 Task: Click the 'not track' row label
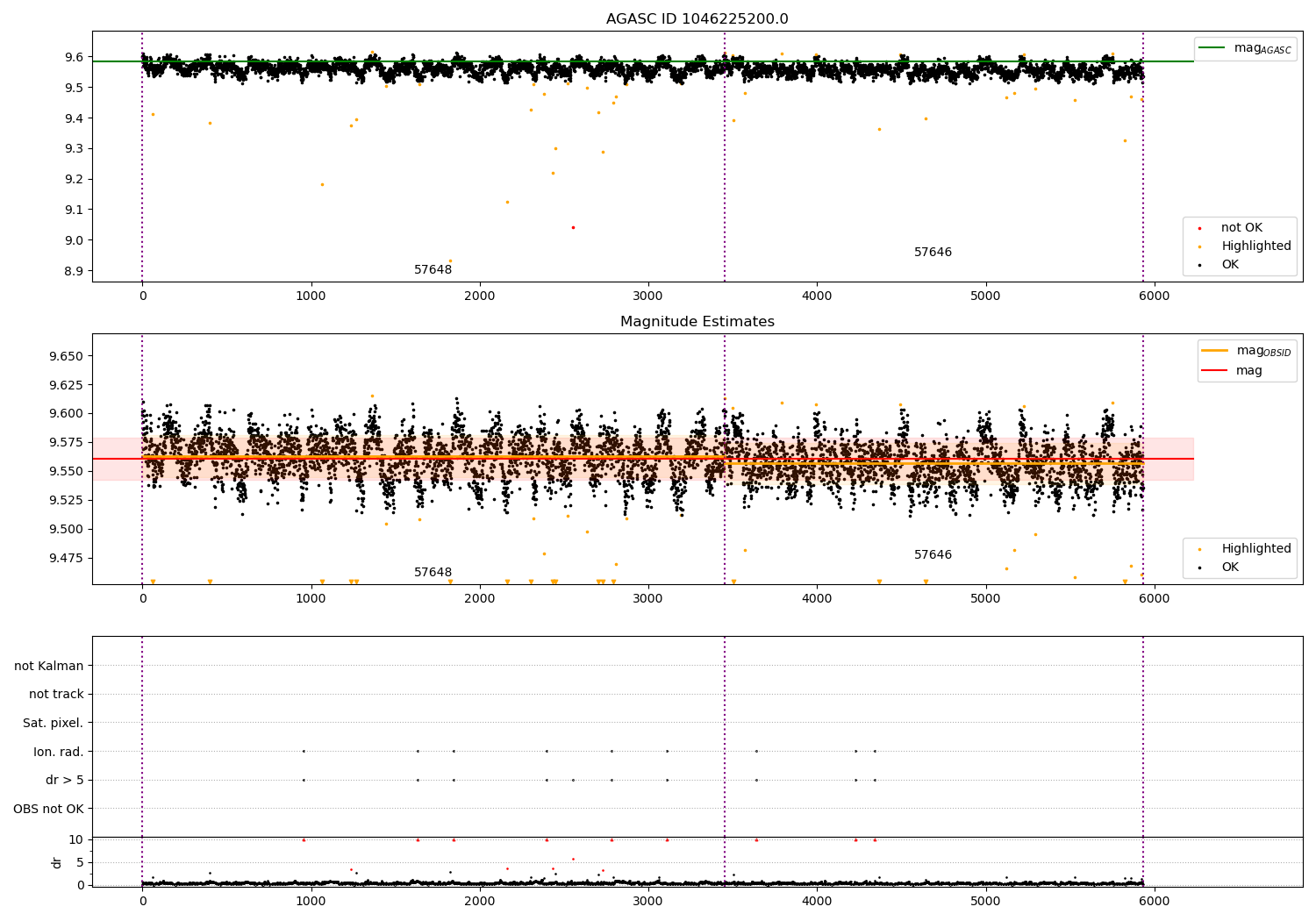point(56,695)
